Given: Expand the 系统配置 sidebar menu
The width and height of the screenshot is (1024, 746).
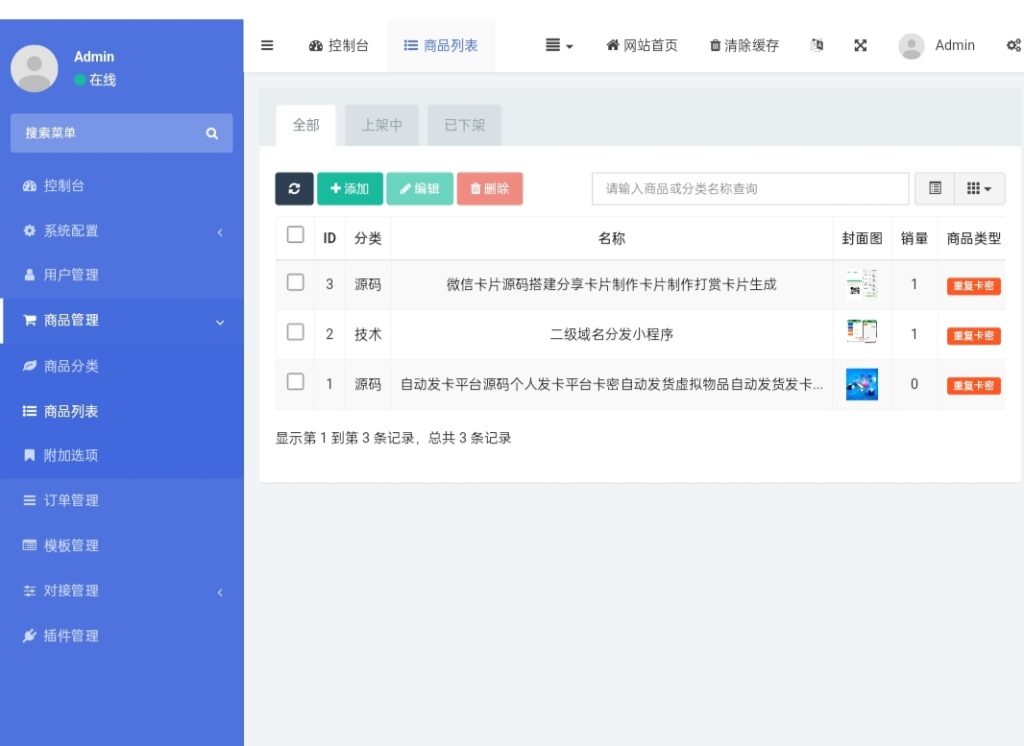Looking at the screenshot, I should point(121,231).
